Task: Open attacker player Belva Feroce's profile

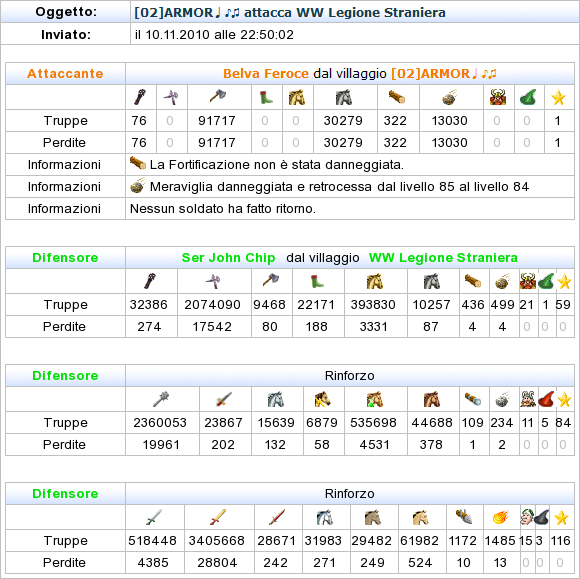Action: coord(266,73)
